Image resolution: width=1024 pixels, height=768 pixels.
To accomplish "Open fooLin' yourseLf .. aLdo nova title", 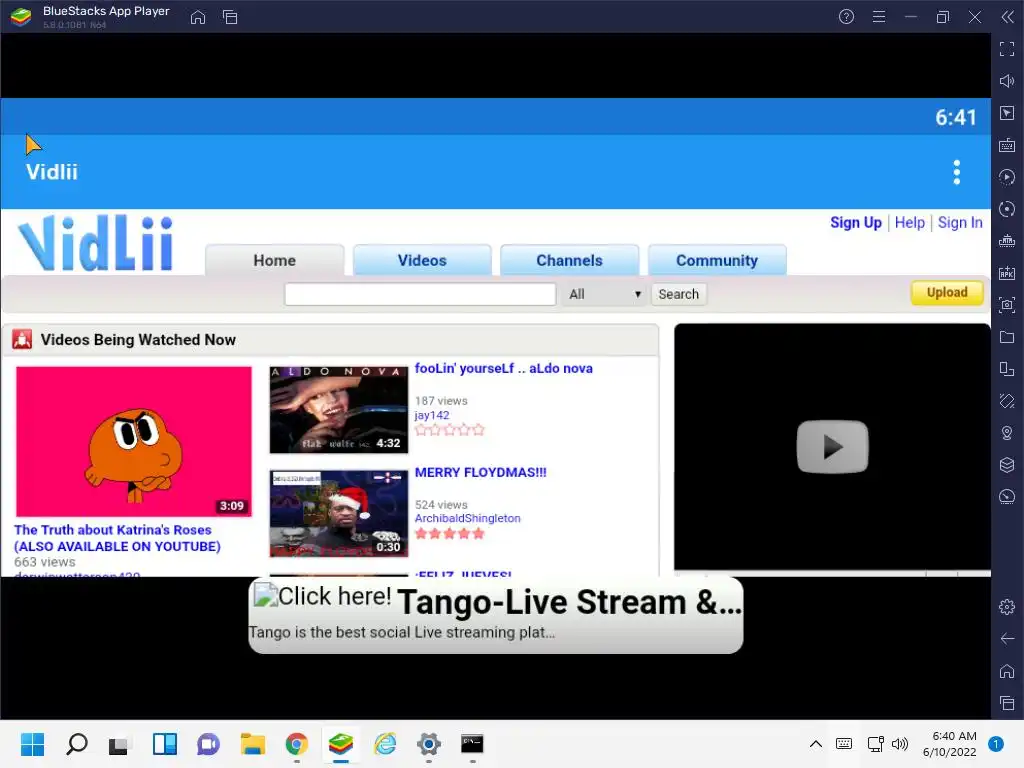I will pos(504,368).
